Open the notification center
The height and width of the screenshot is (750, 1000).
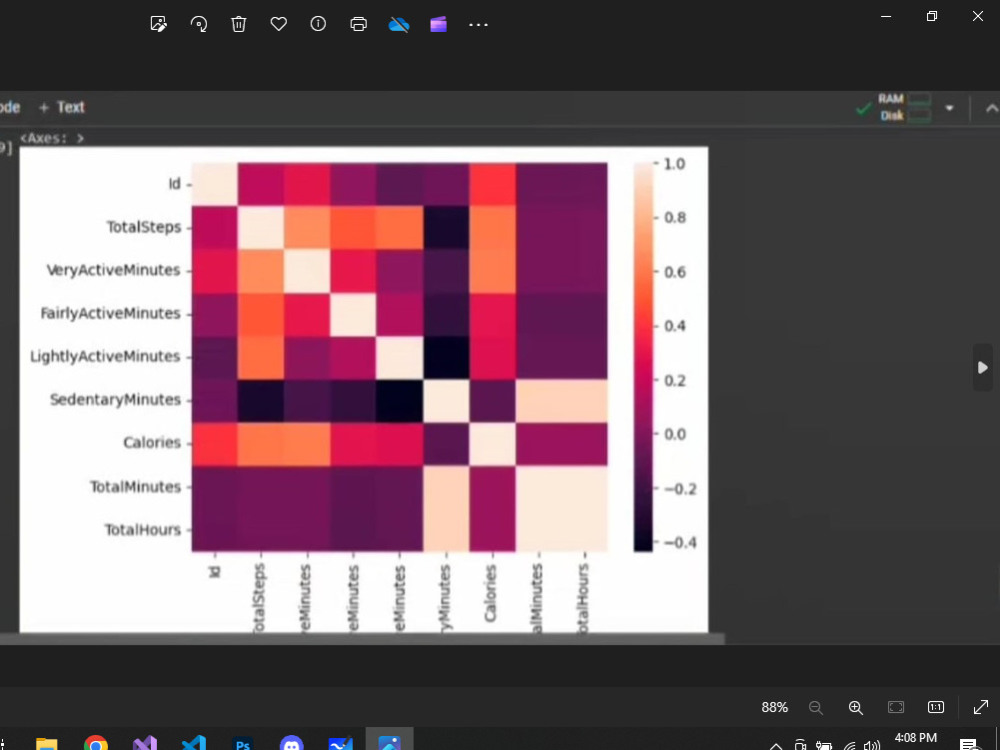[x=968, y=745]
